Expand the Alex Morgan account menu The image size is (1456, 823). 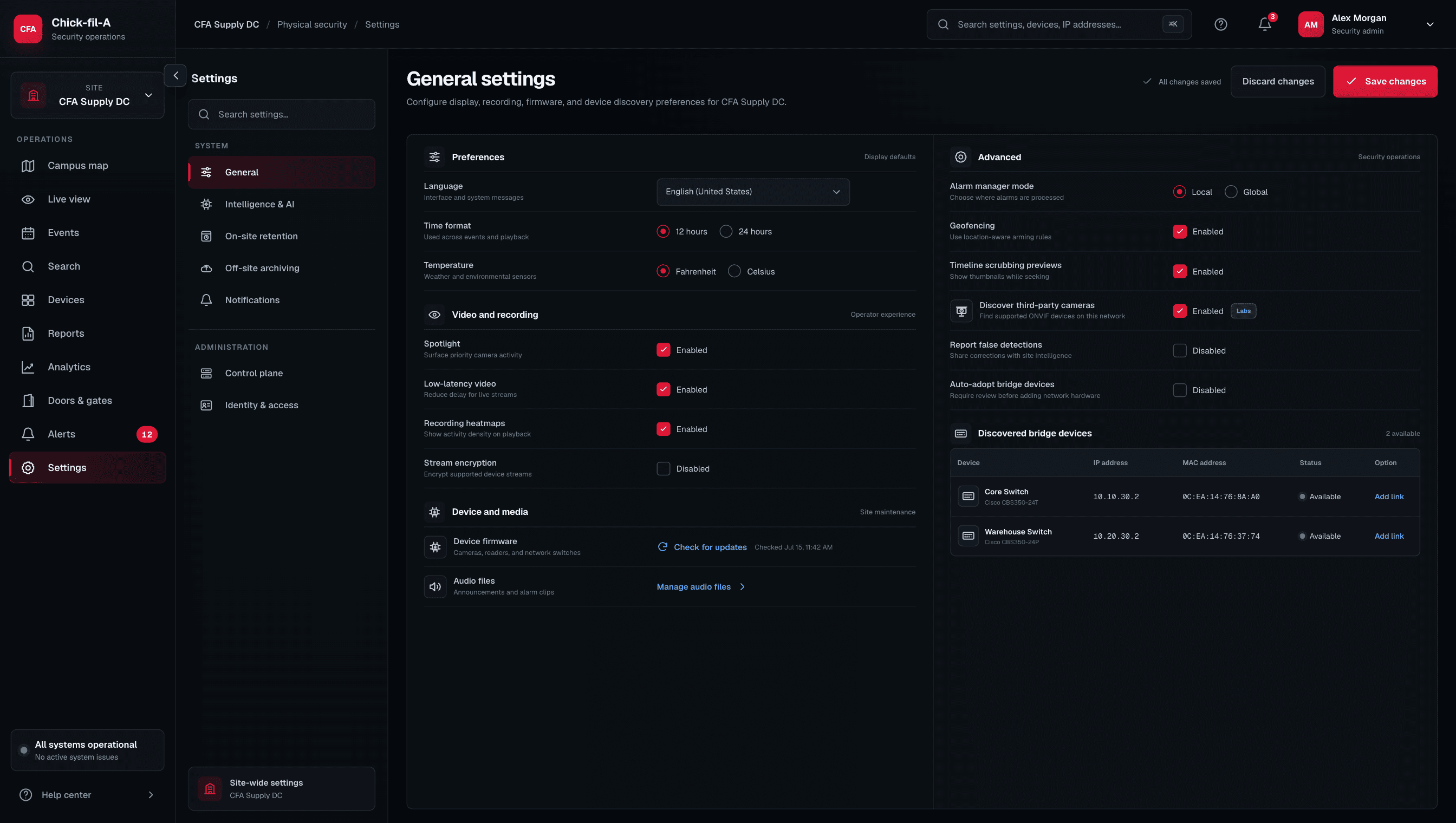click(x=1429, y=24)
